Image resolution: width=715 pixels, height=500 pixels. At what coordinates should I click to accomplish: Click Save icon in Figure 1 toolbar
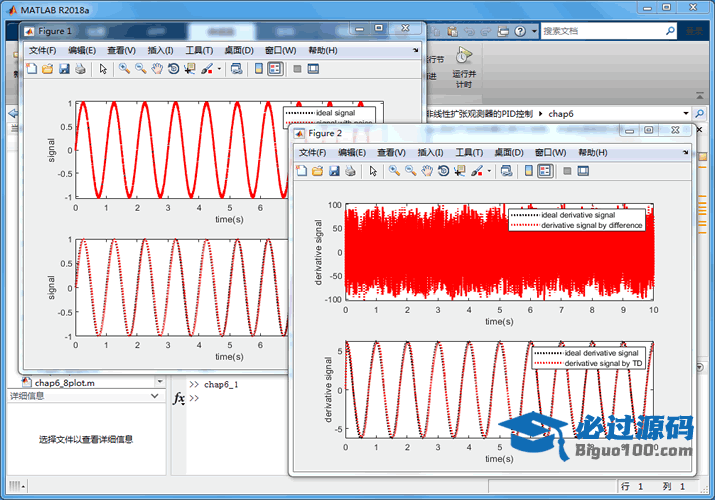pyautogui.click(x=64, y=69)
